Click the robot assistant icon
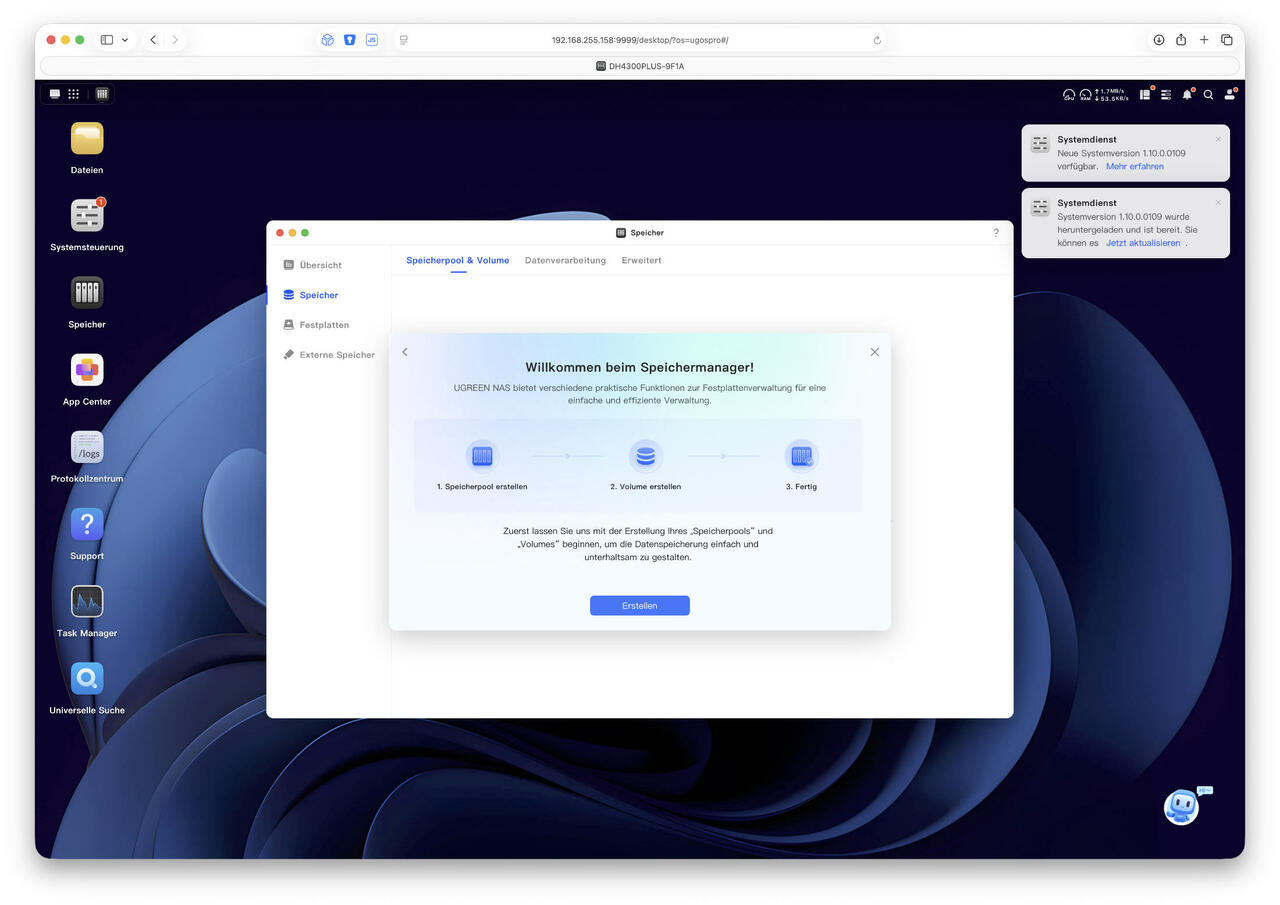Viewport: 1280px width, 905px height. tap(1181, 806)
